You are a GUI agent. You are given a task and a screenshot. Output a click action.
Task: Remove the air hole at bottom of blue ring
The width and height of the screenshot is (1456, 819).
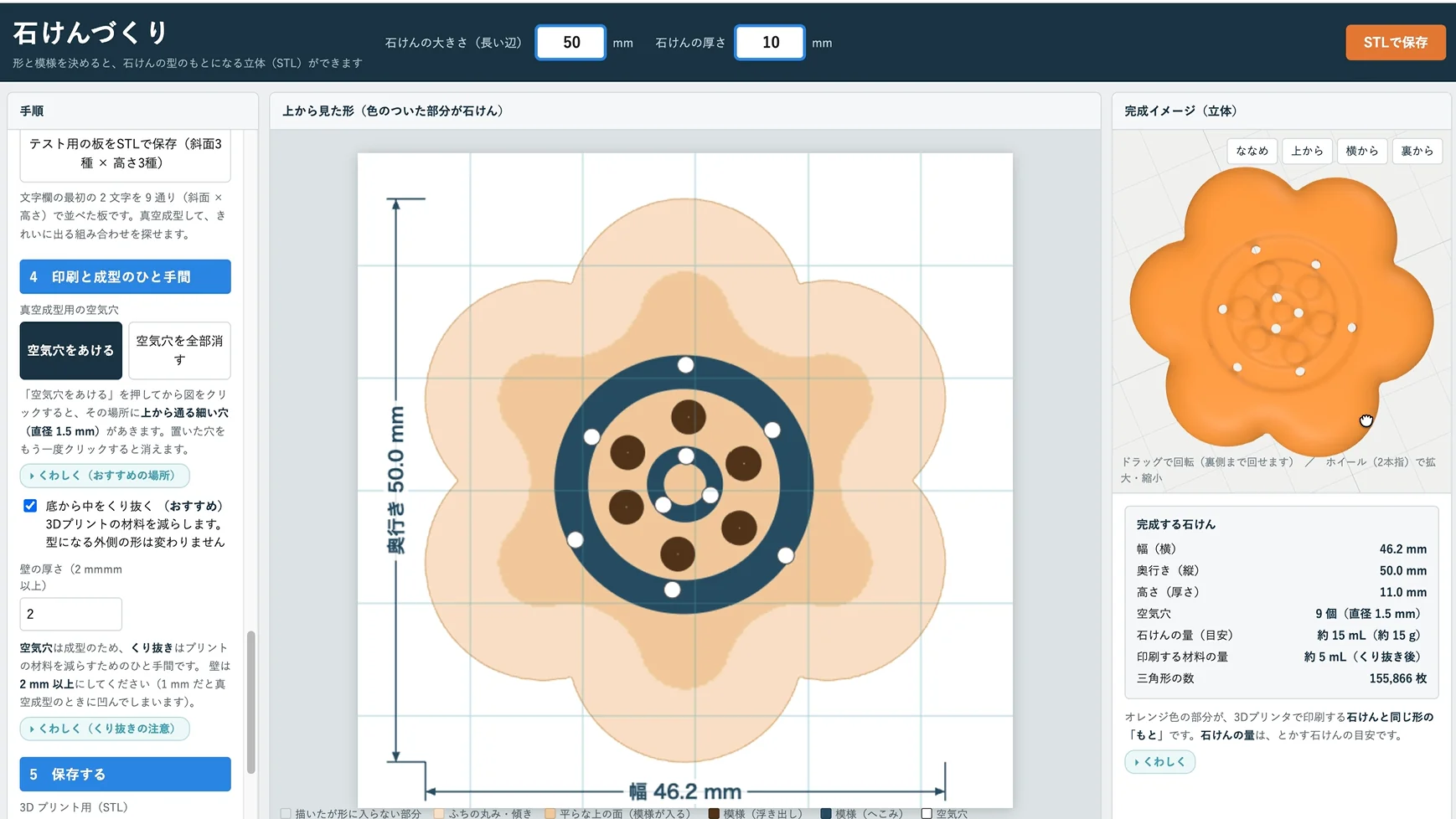point(672,590)
